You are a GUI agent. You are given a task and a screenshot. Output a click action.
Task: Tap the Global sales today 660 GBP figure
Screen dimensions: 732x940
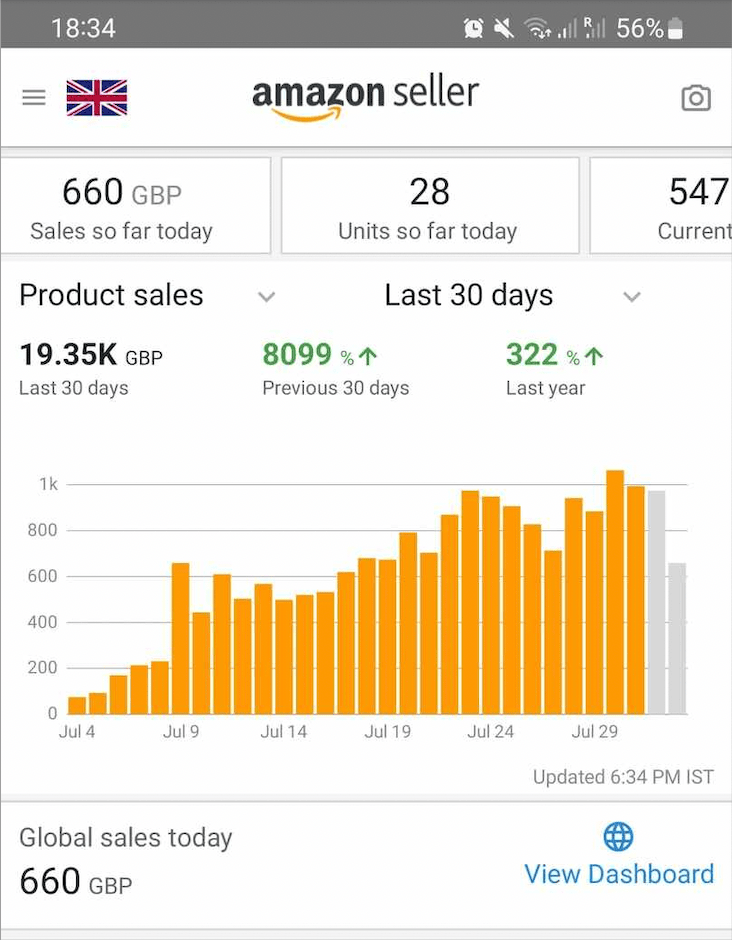click(76, 881)
